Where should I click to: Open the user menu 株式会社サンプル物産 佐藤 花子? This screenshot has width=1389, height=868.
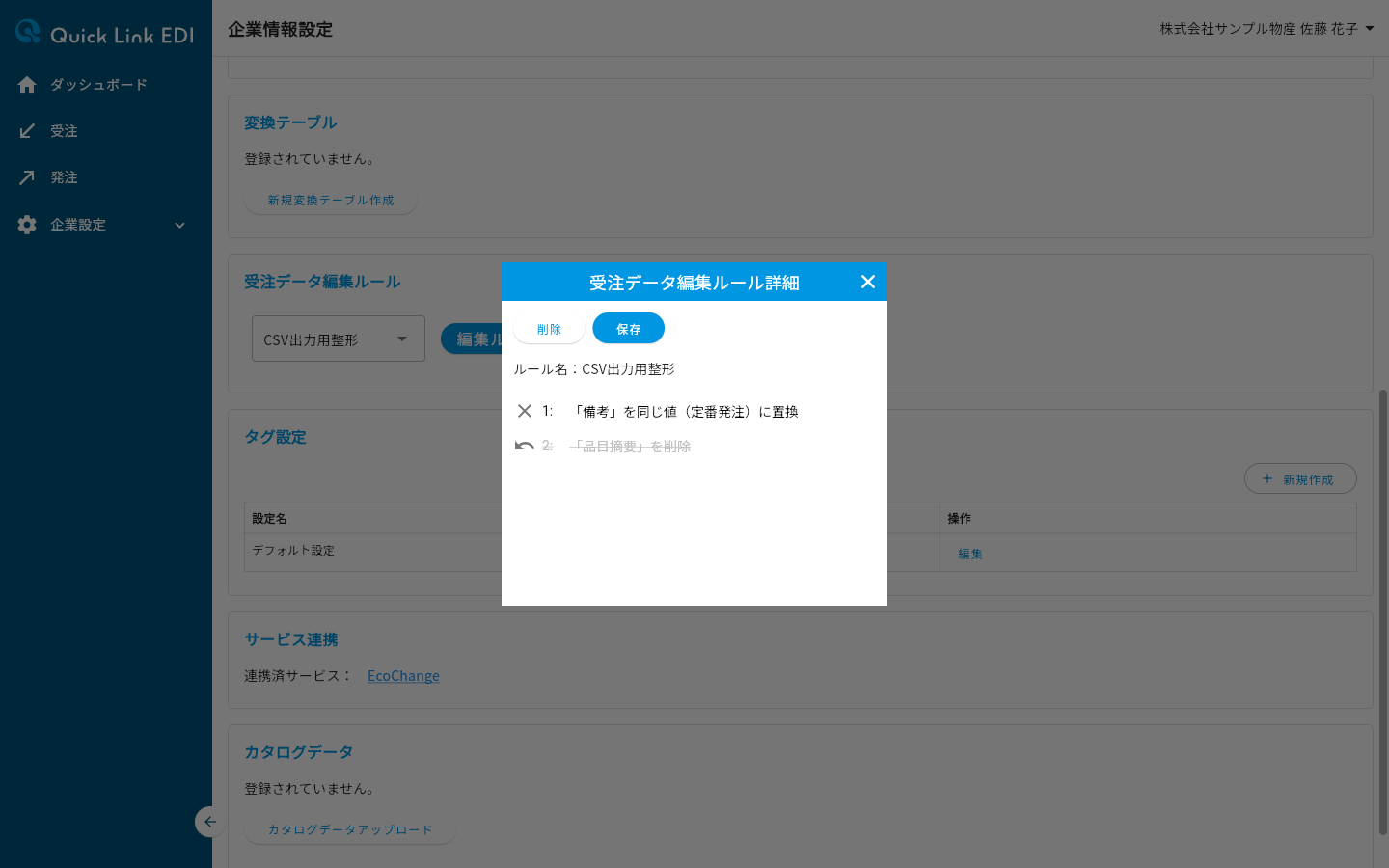click(1266, 29)
